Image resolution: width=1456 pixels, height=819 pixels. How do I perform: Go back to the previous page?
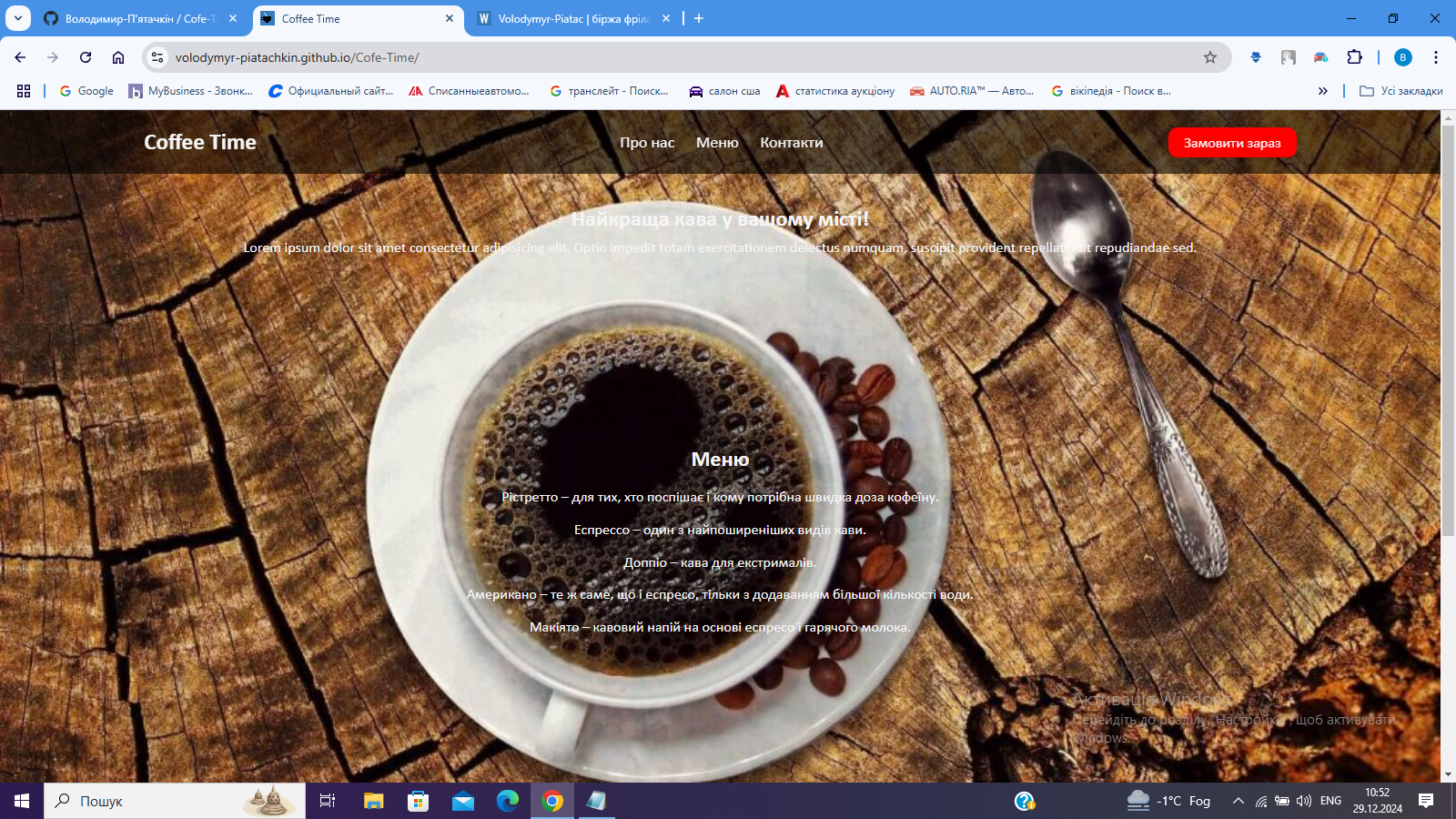coord(20,57)
